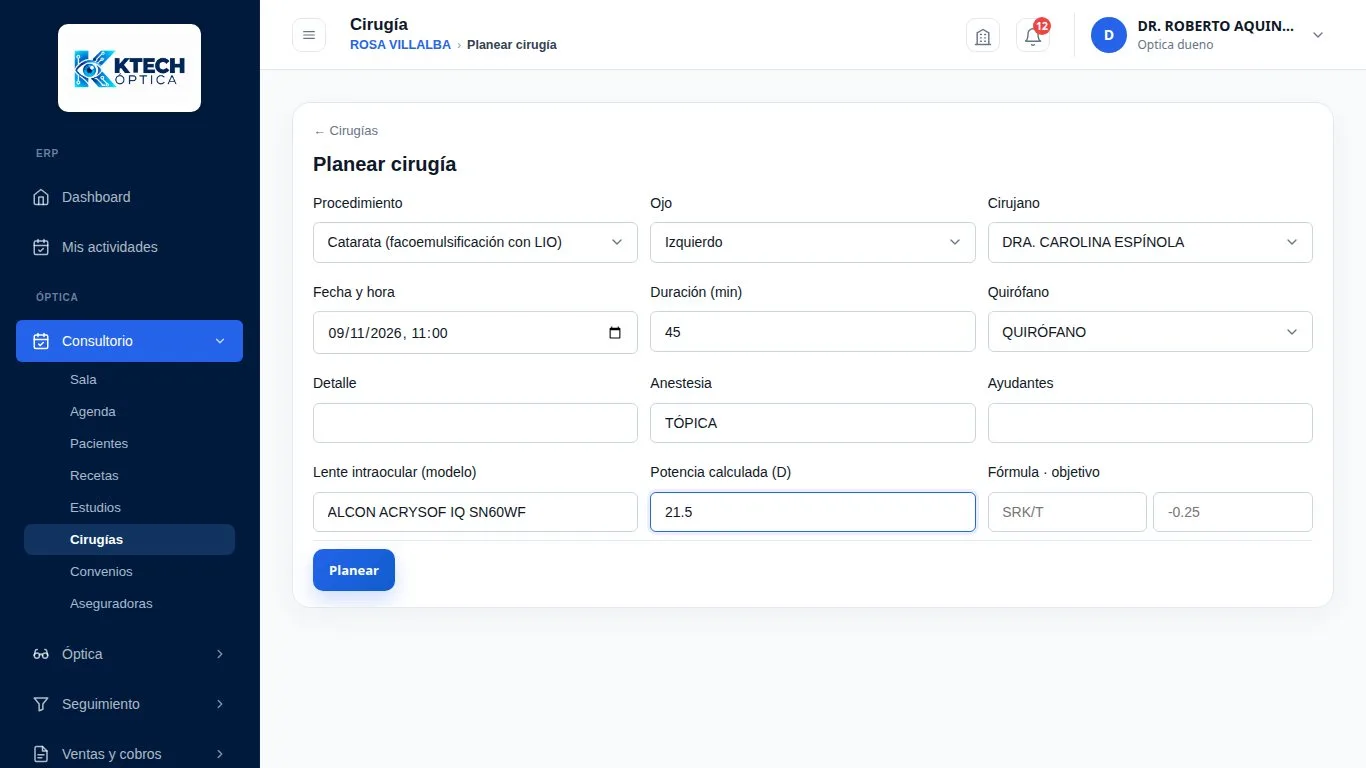Open the Quirófano dropdown
Viewport: 1366px width, 768px height.
pos(1150,332)
